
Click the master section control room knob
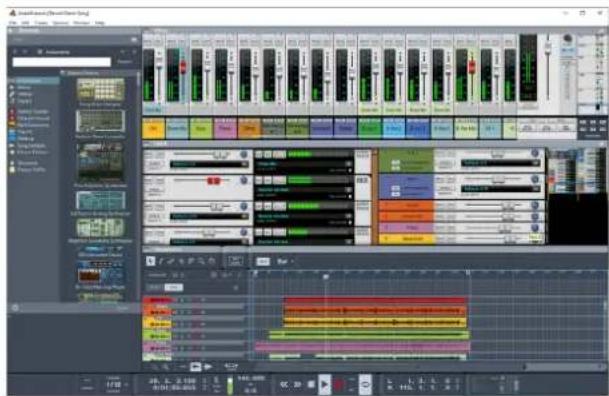[567, 38]
